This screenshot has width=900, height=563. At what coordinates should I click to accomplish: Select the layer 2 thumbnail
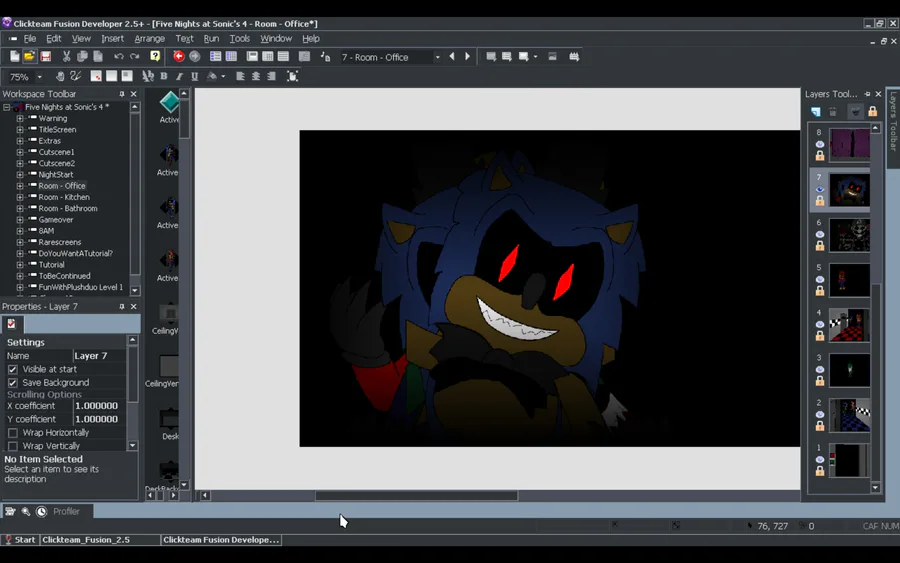[849, 415]
